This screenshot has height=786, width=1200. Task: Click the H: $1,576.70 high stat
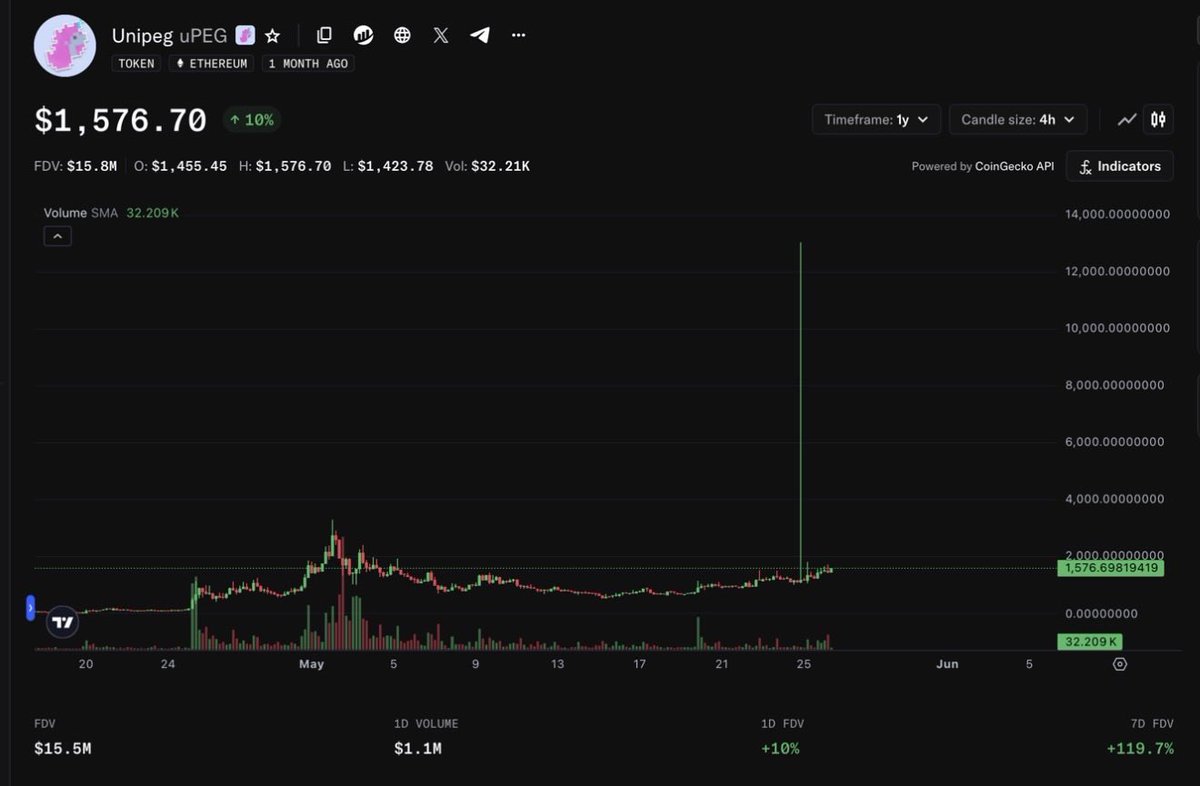[284, 166]
